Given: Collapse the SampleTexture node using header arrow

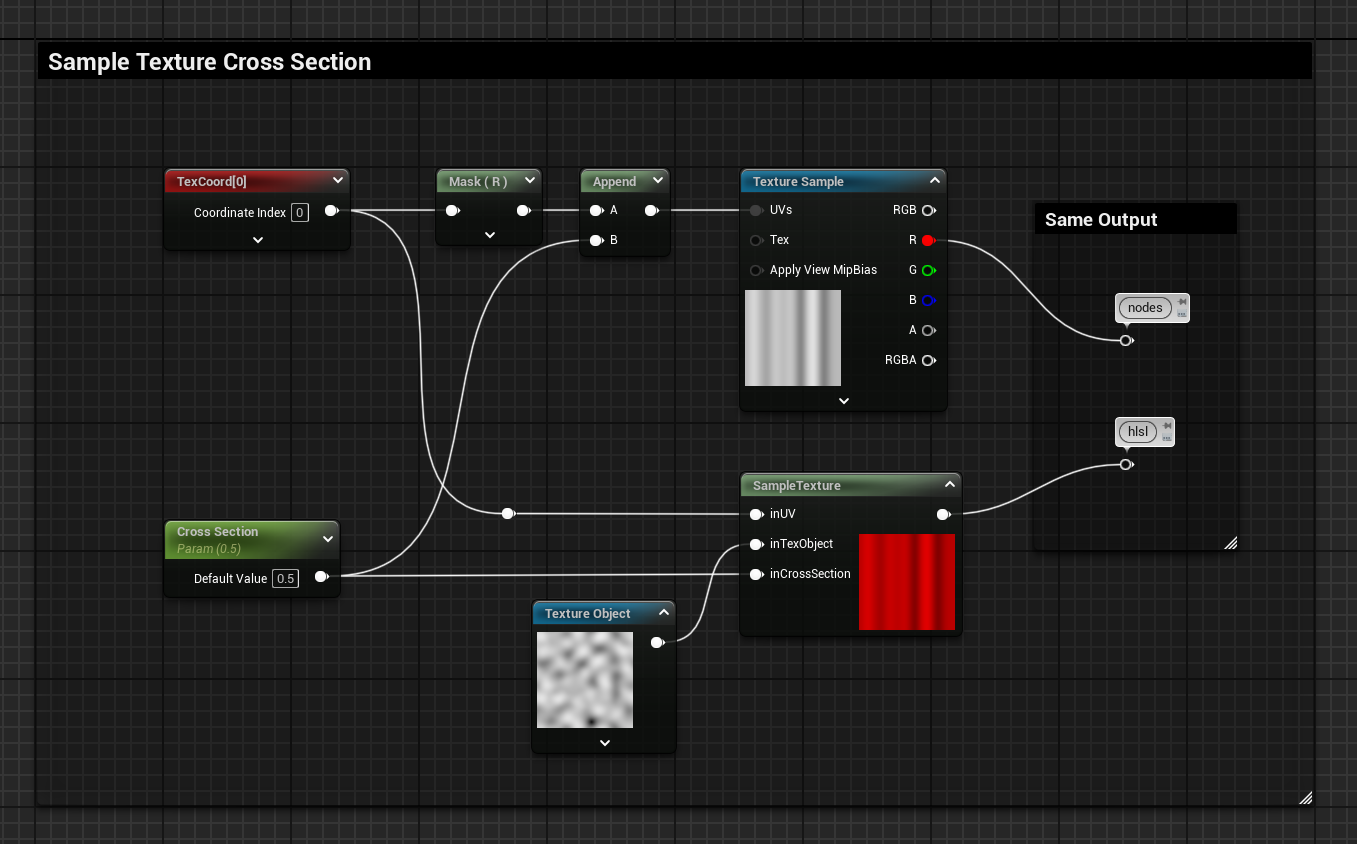Looking at the screenshot, I should [949, 485].
